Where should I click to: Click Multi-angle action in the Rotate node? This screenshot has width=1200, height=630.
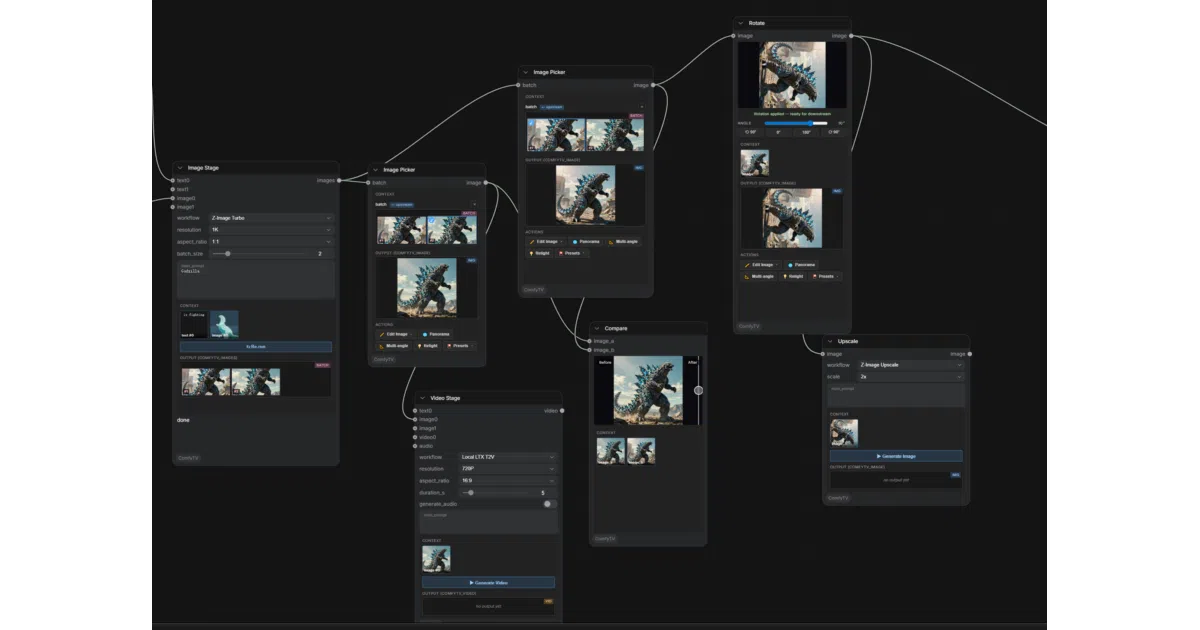[x=759, y=276]
